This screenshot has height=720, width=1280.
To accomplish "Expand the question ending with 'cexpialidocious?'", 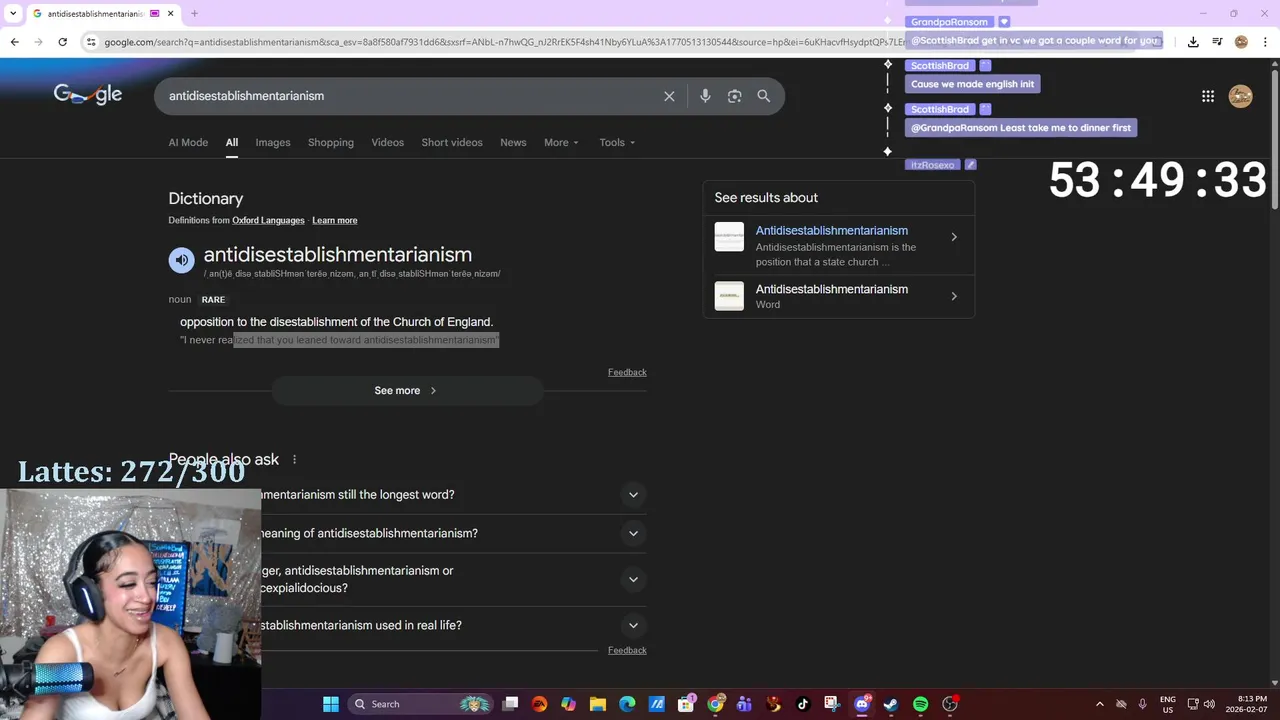I will pos(633,579).
